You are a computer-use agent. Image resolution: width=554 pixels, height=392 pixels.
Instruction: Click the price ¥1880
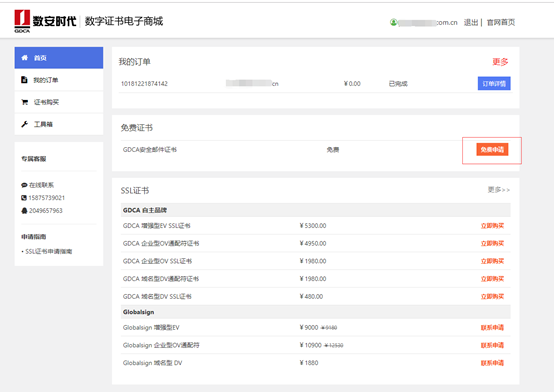[x=308, y=363]
